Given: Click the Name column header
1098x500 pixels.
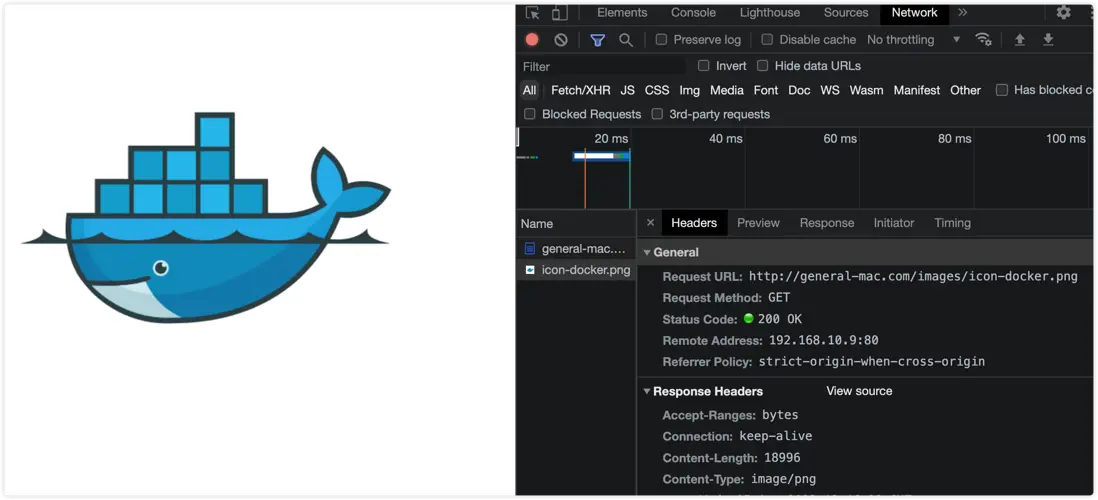Looking at the screenshot, I should tap(537, 223).
